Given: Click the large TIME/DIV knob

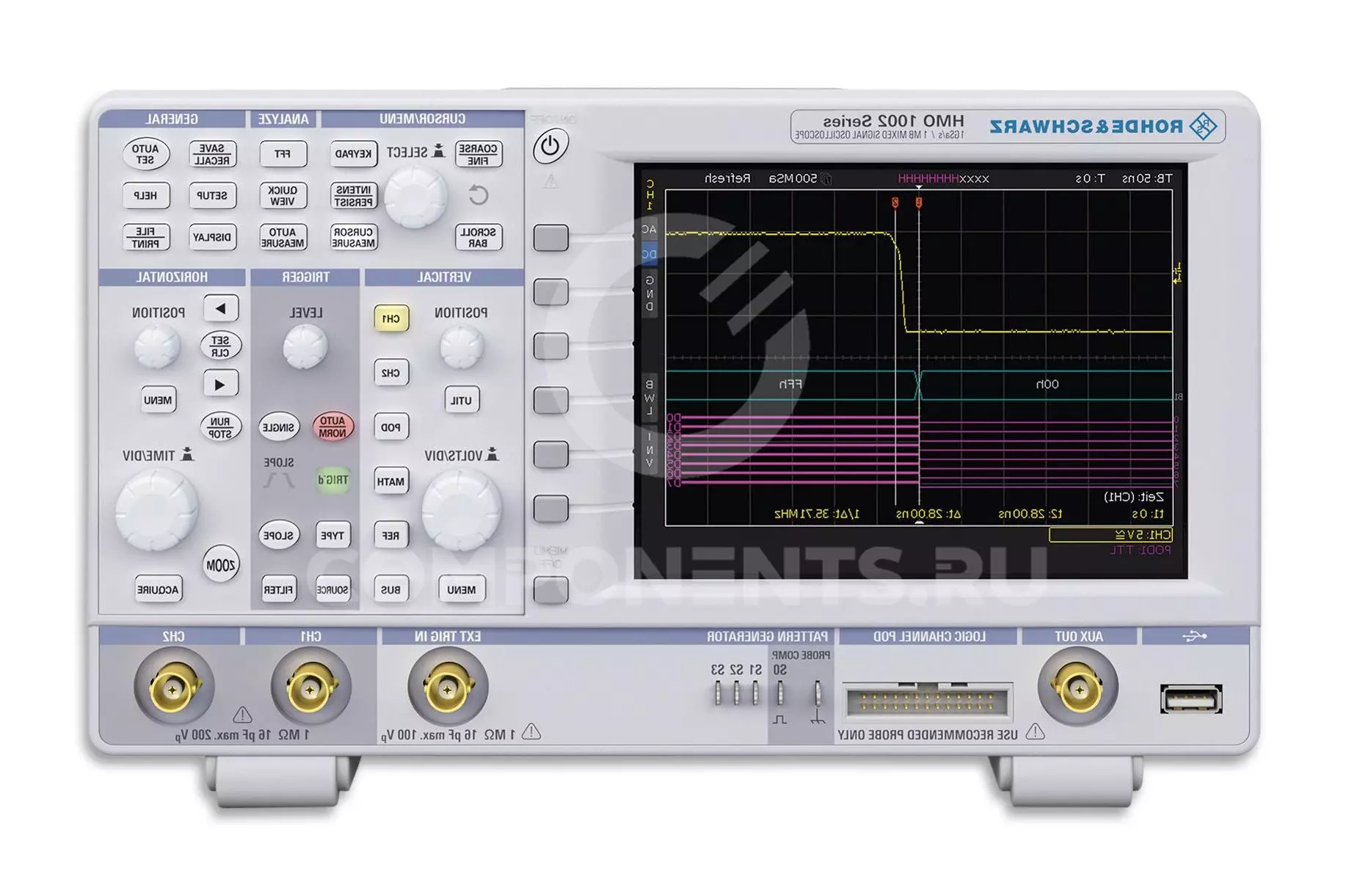Looking at the screenshot, I should pos(156,510).
